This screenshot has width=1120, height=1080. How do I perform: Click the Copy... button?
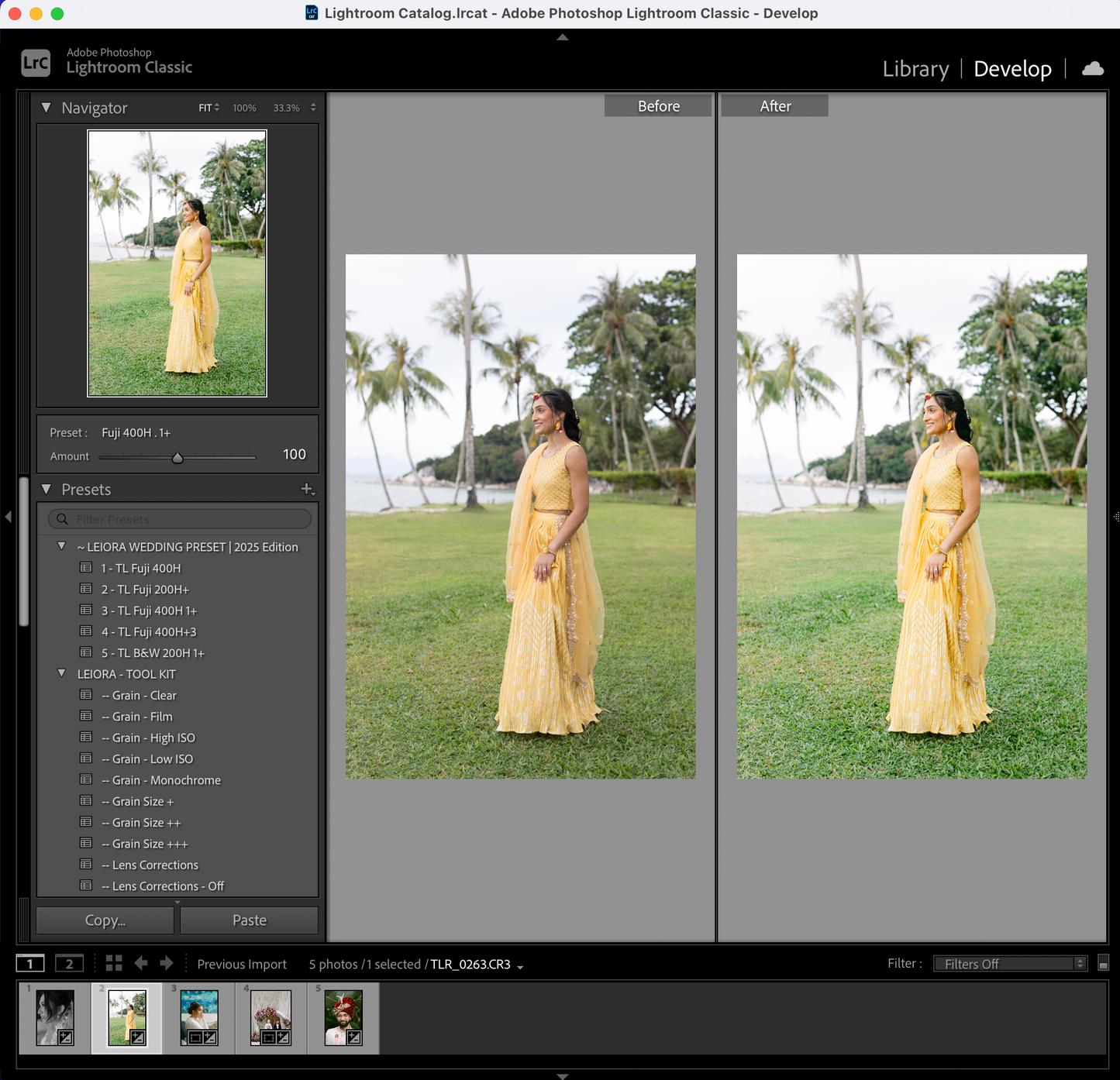105,920
